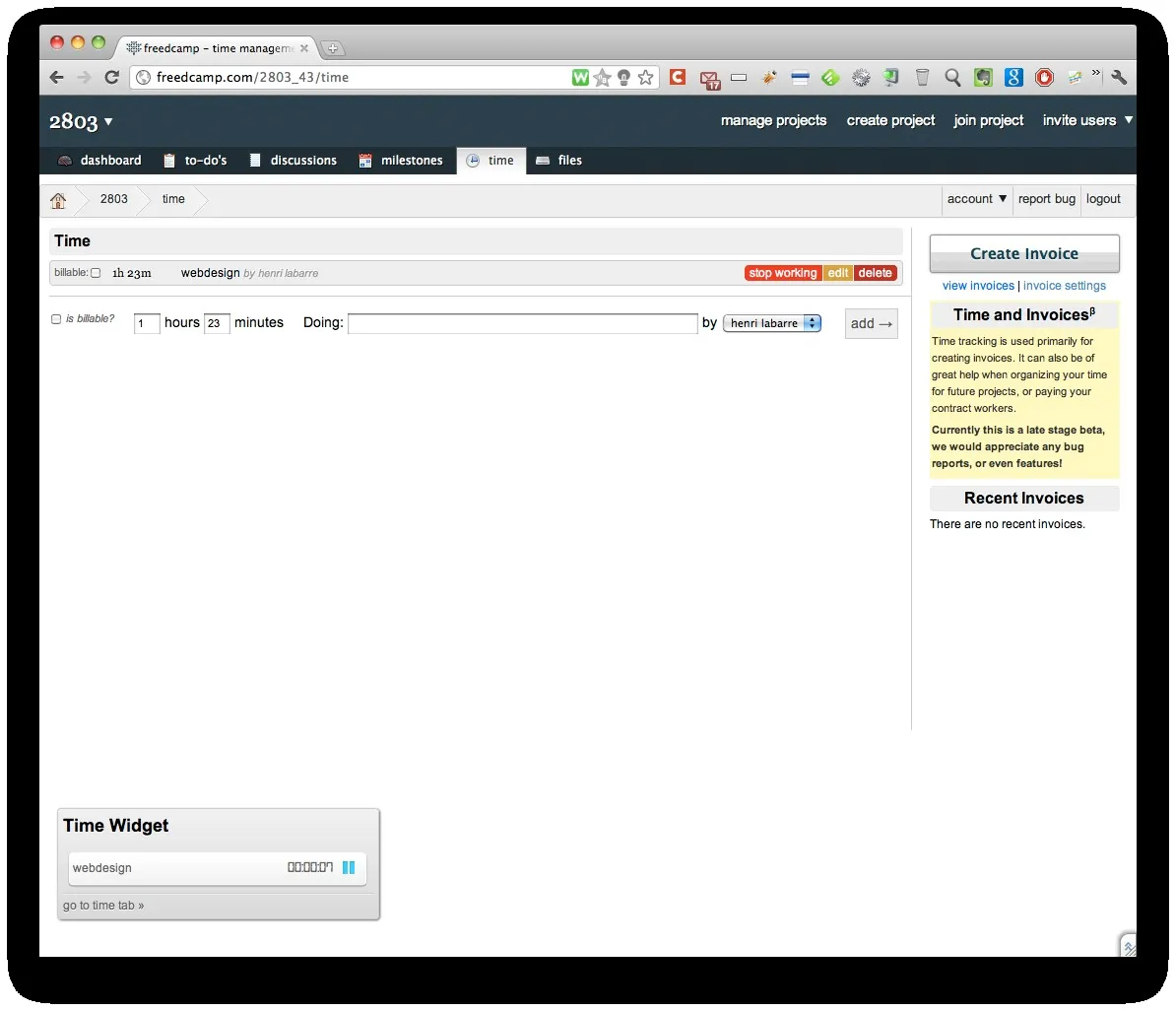Viewport: 1176px width, 1011px height.
Task: Toggle billable checkbox on webdesign entry
Action: point(96,273)
